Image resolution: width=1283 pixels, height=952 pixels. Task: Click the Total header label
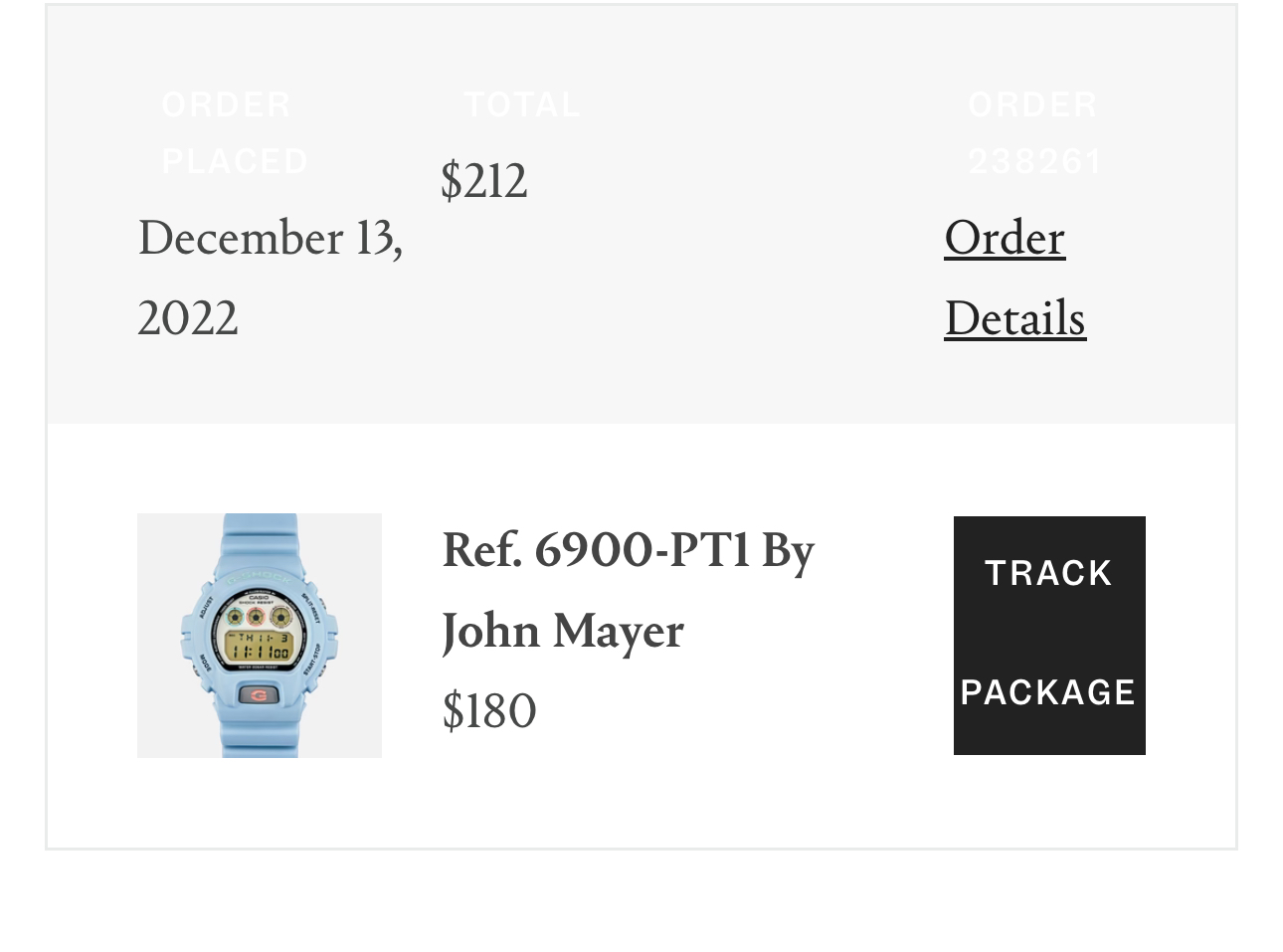522,104
